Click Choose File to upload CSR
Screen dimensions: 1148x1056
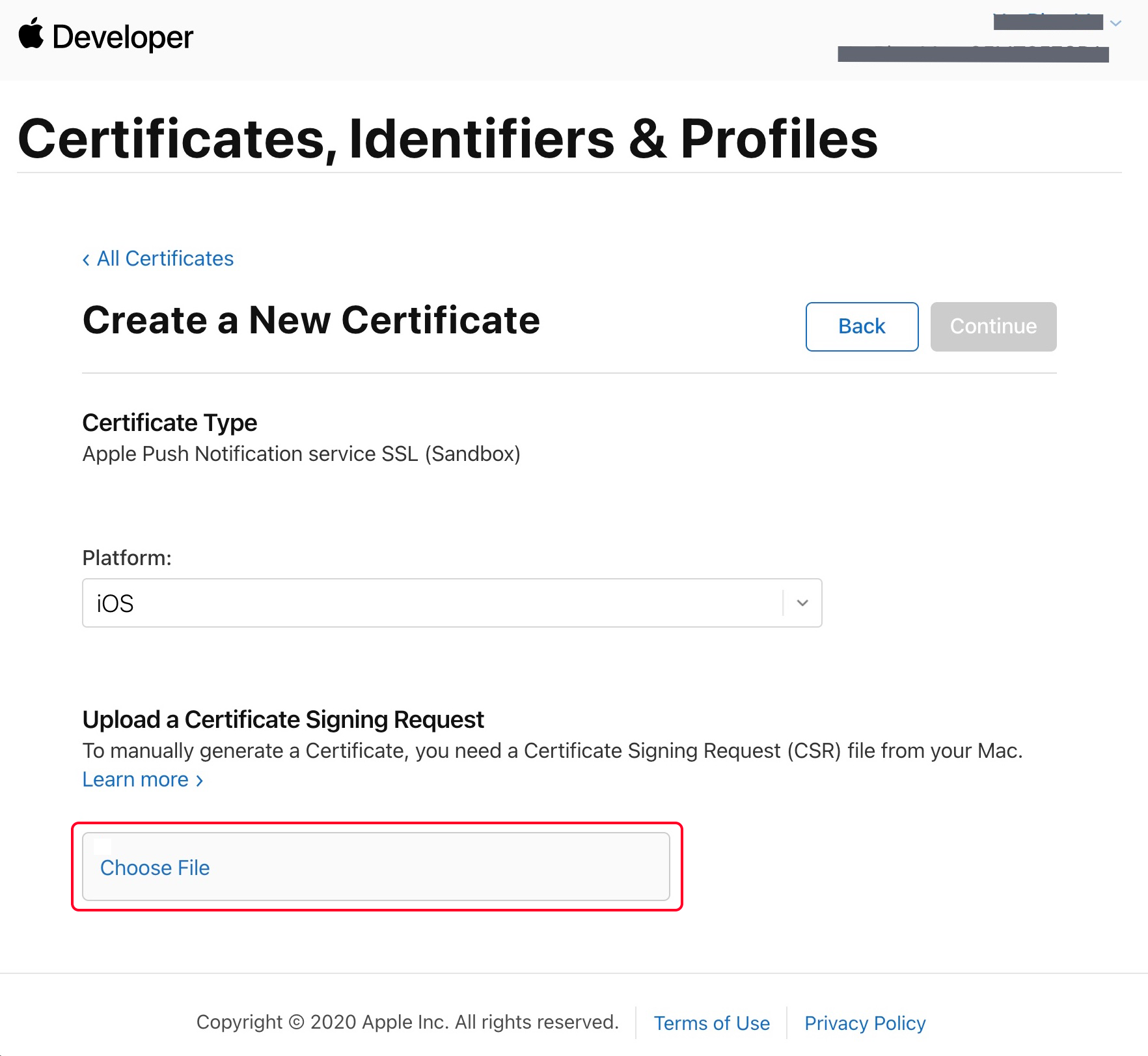pyautogui.click(x=155, y=867)
